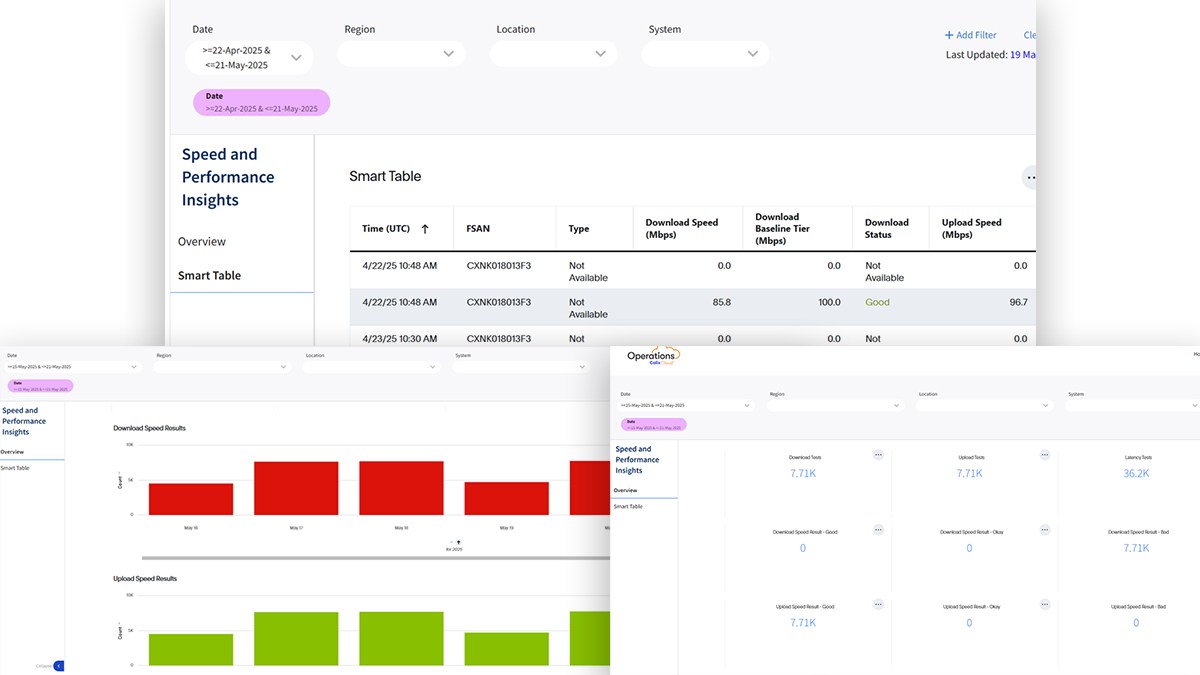This screenshot has width=1200, height=675.
Task: Click the blue Collapse sidebar arrow button
Action: coord(59,665)
